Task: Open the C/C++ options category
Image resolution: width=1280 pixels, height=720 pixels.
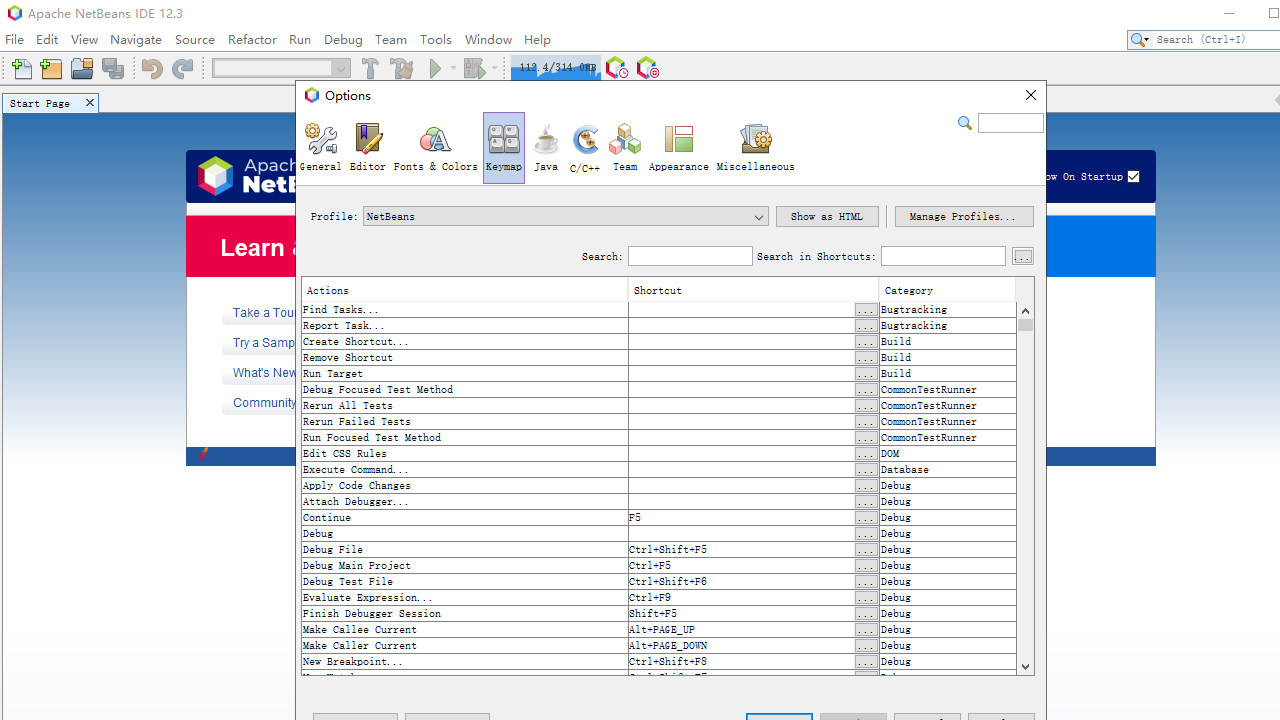Action: 585,148
